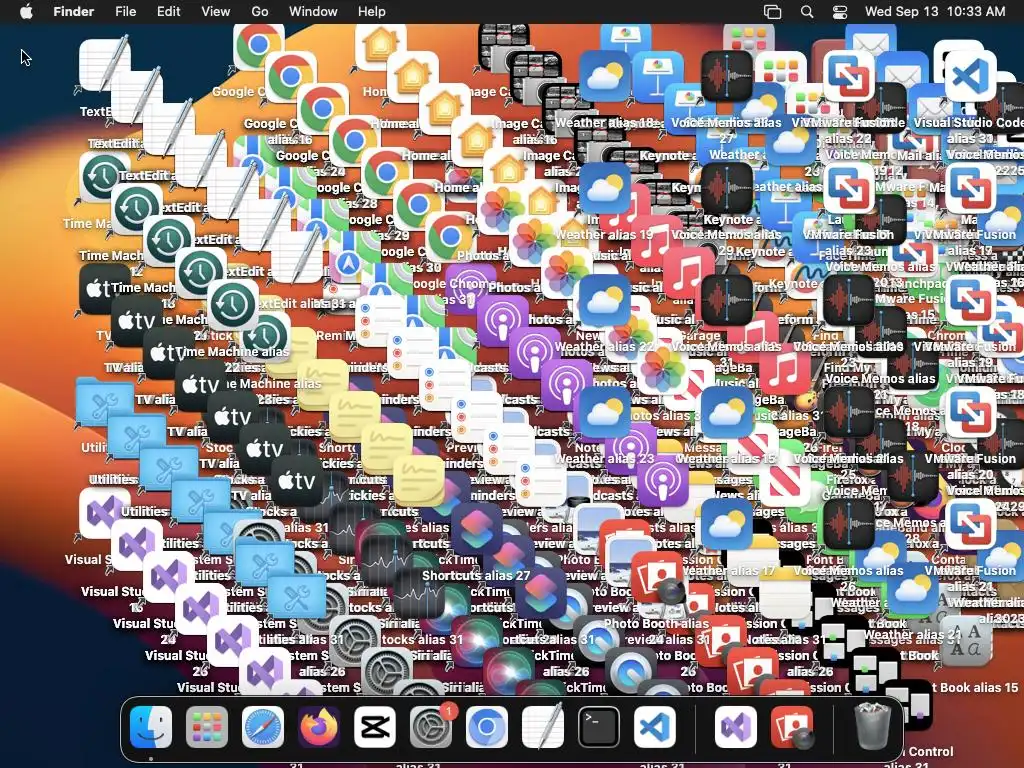1024x768 pixels.
Task: Open the Finder menu
Action: pos(73,11)
